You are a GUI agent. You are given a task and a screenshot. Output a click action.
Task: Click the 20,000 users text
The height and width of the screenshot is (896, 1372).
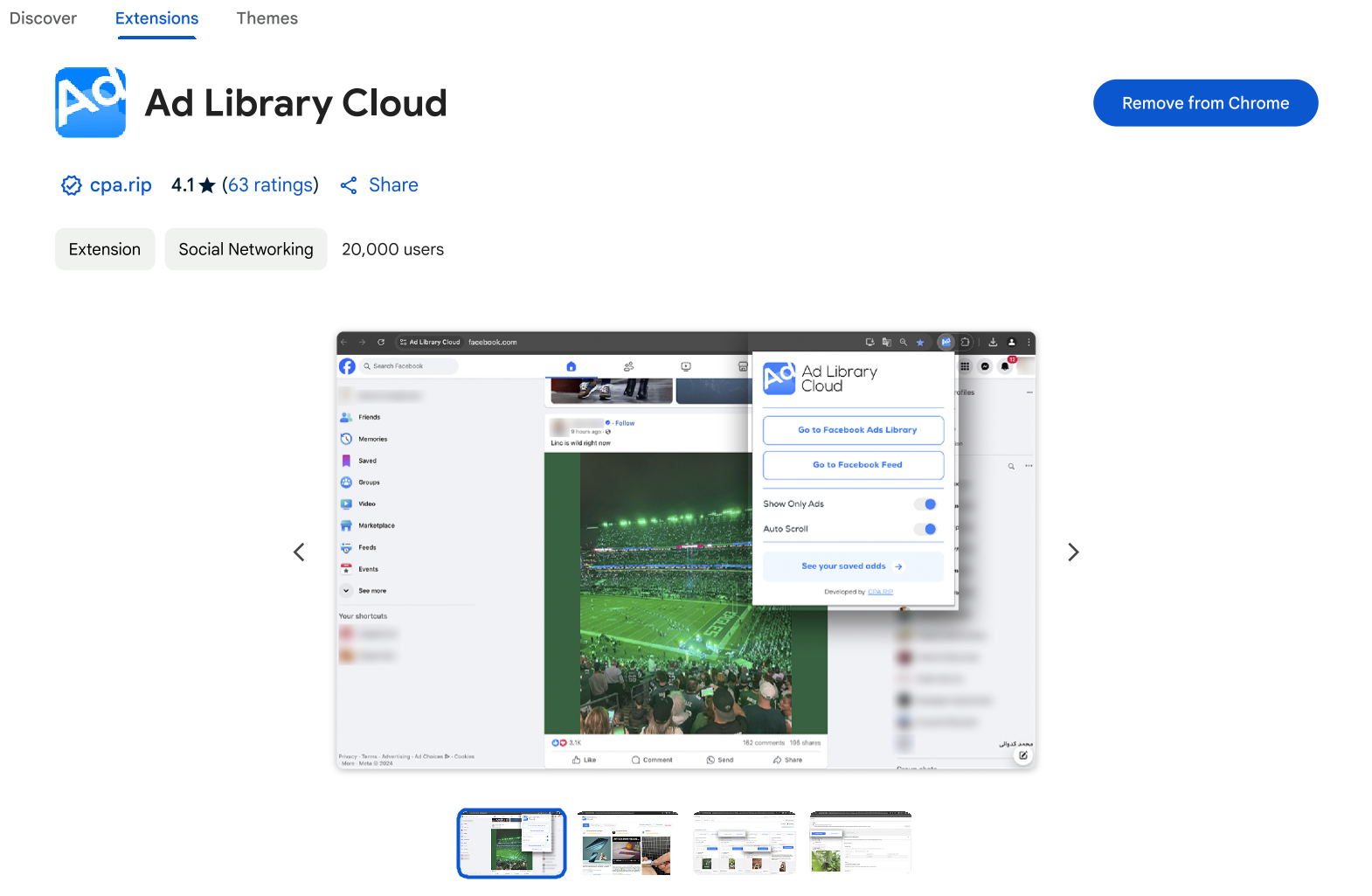click(392, 249)
